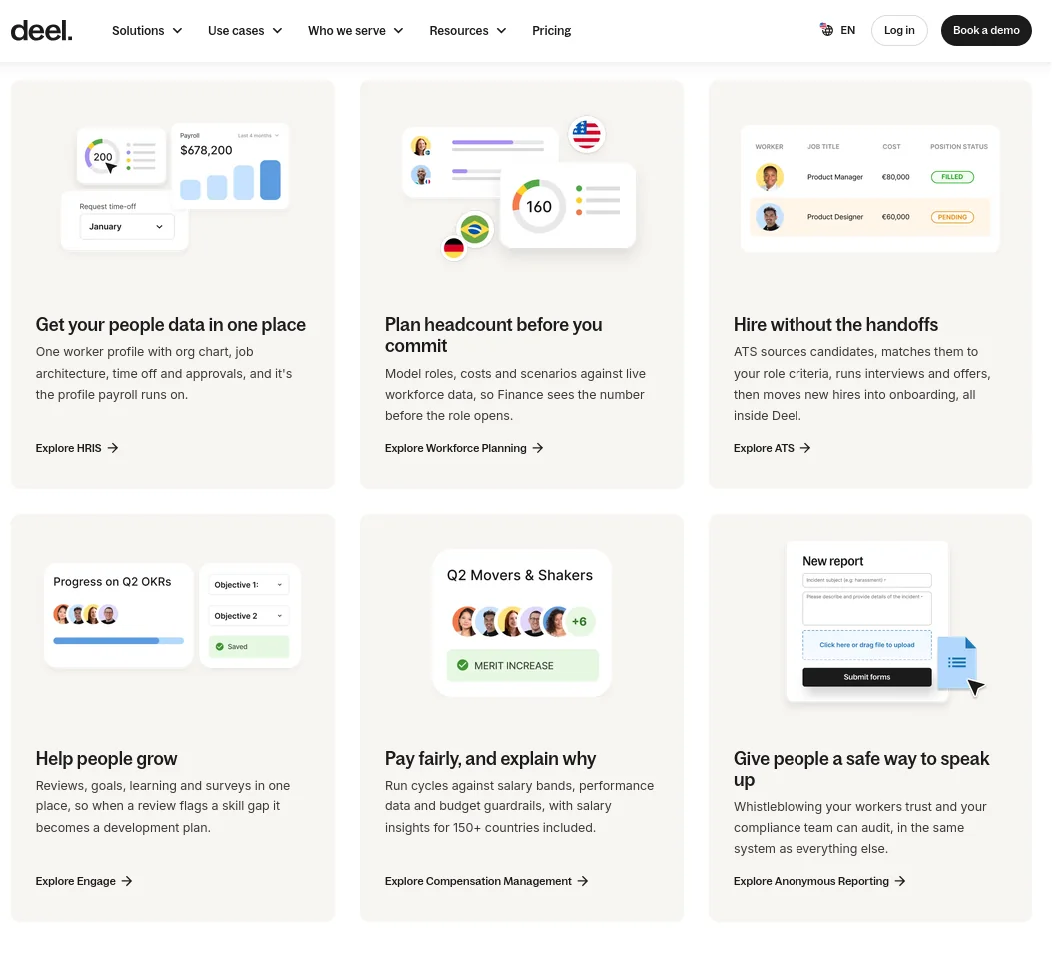Click the globe language icon

click(827, 30)
